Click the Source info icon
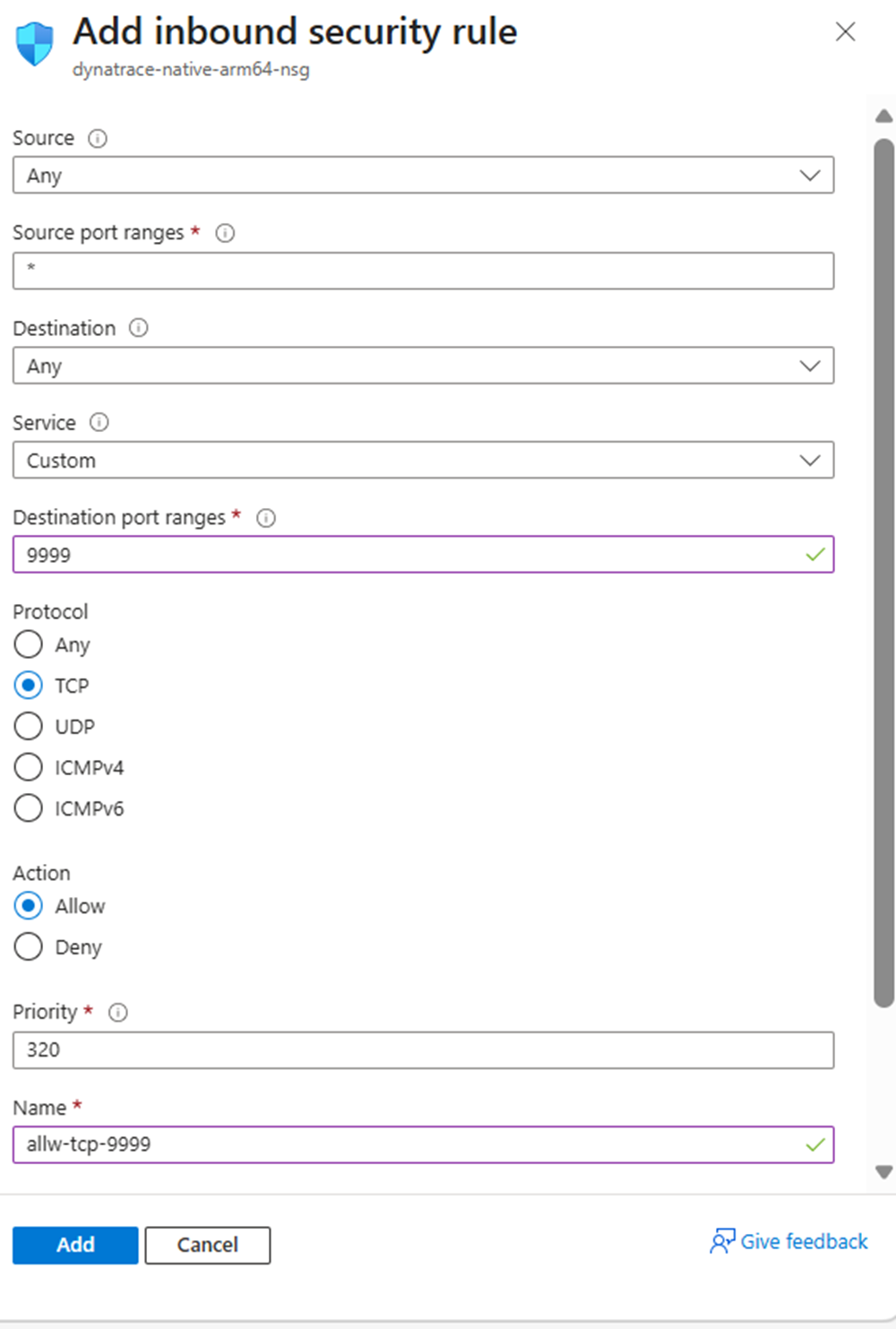 (x=99, y=138)
